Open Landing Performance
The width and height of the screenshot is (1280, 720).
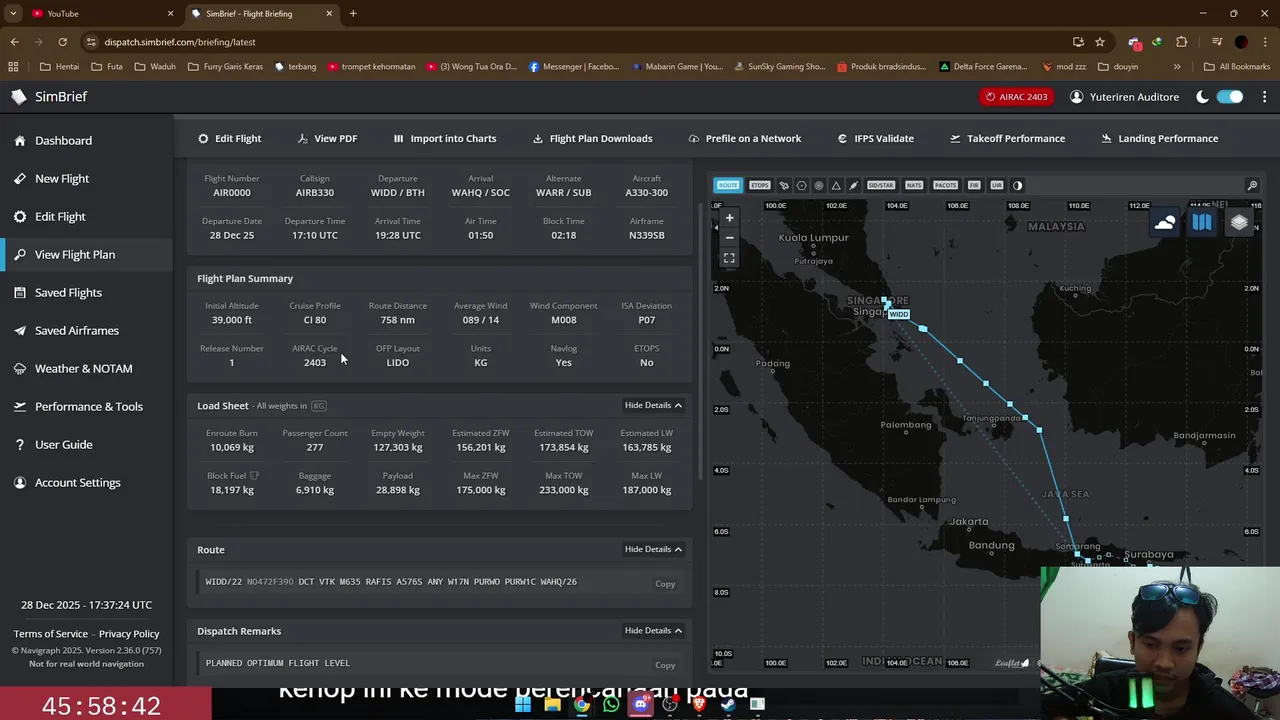pyautogui.click(x=1160, y=138)
